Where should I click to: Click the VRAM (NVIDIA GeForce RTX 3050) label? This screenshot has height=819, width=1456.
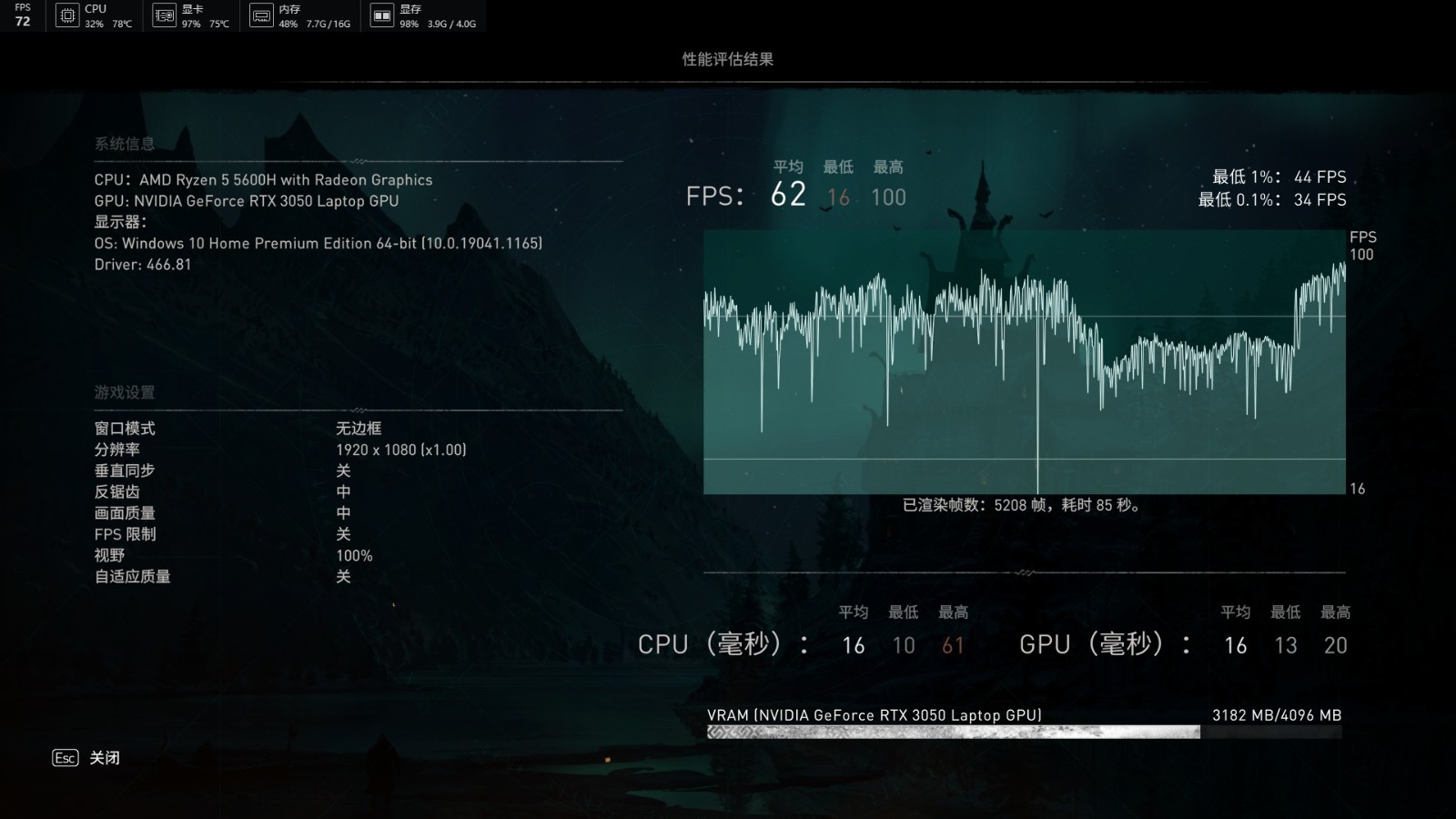tap(875, 715)
